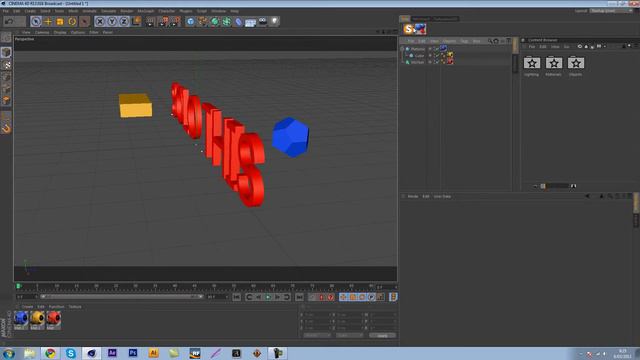Open the Layout dropdown at the top right
This screenshot has height=360, width=640.
(x=611, y=11)
